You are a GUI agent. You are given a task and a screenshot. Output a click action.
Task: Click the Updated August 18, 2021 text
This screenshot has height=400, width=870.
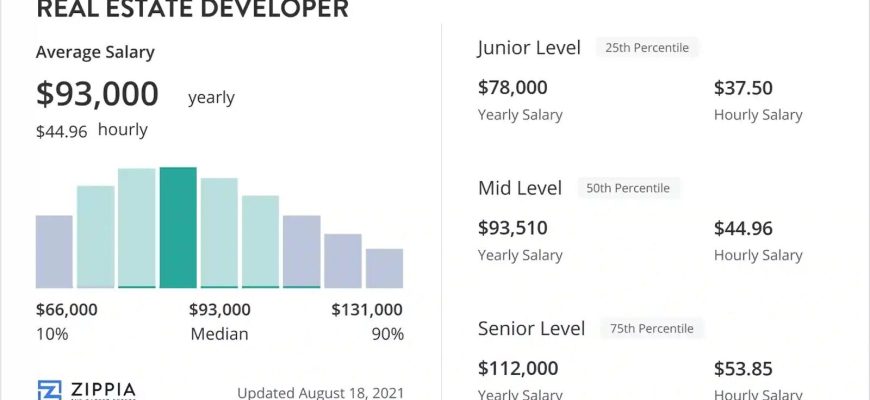(x=321, y=393)
